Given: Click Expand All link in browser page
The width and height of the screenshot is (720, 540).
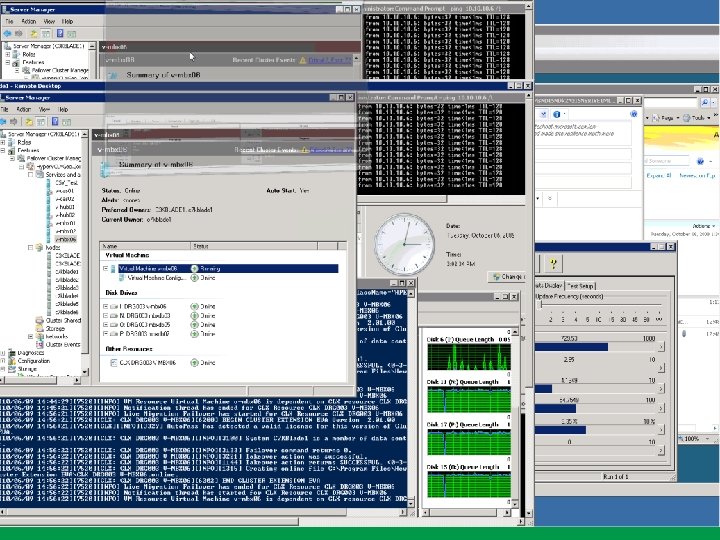Looking at the screenshot, I should click(x=659, y=175).
